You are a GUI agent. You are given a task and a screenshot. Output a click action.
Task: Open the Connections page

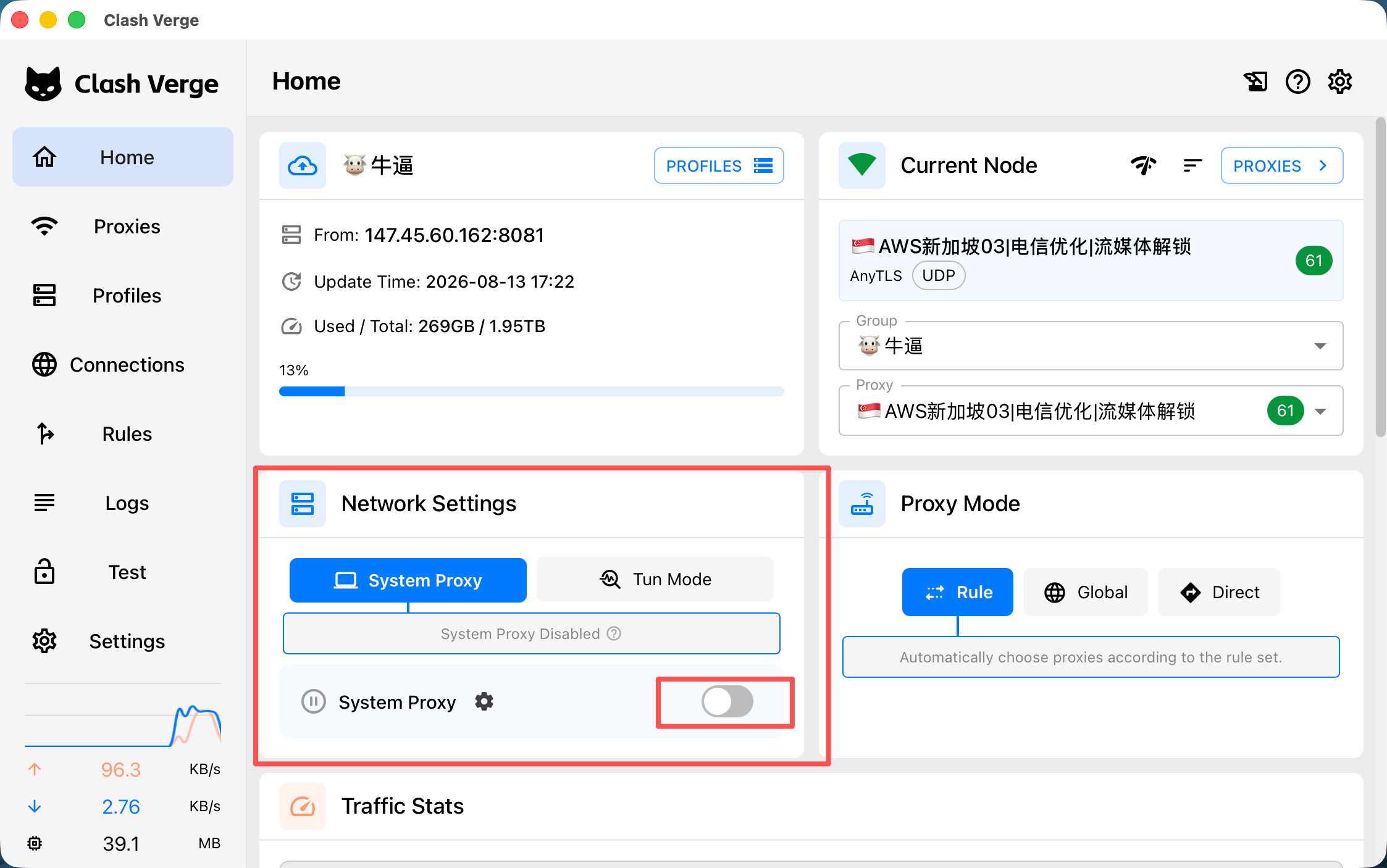[123, 364]
